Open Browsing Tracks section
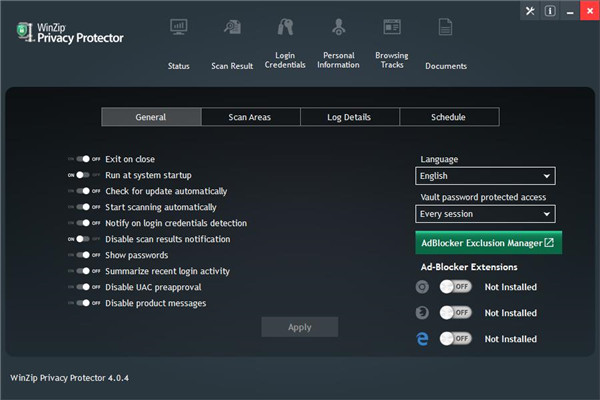 tap(391, 27)
